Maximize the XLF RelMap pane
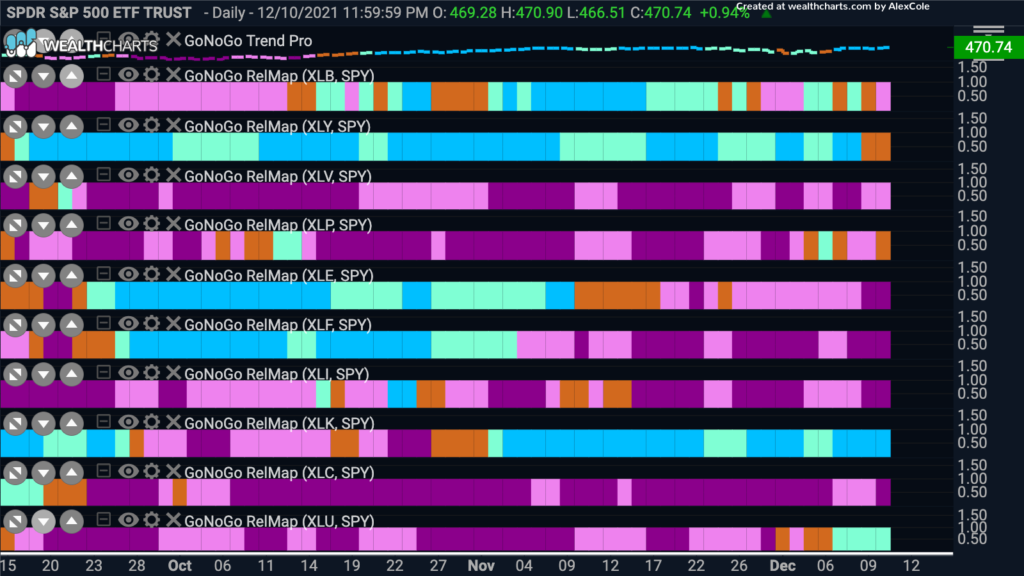This screenshot has width=1024, height=576. click(15, 325)
